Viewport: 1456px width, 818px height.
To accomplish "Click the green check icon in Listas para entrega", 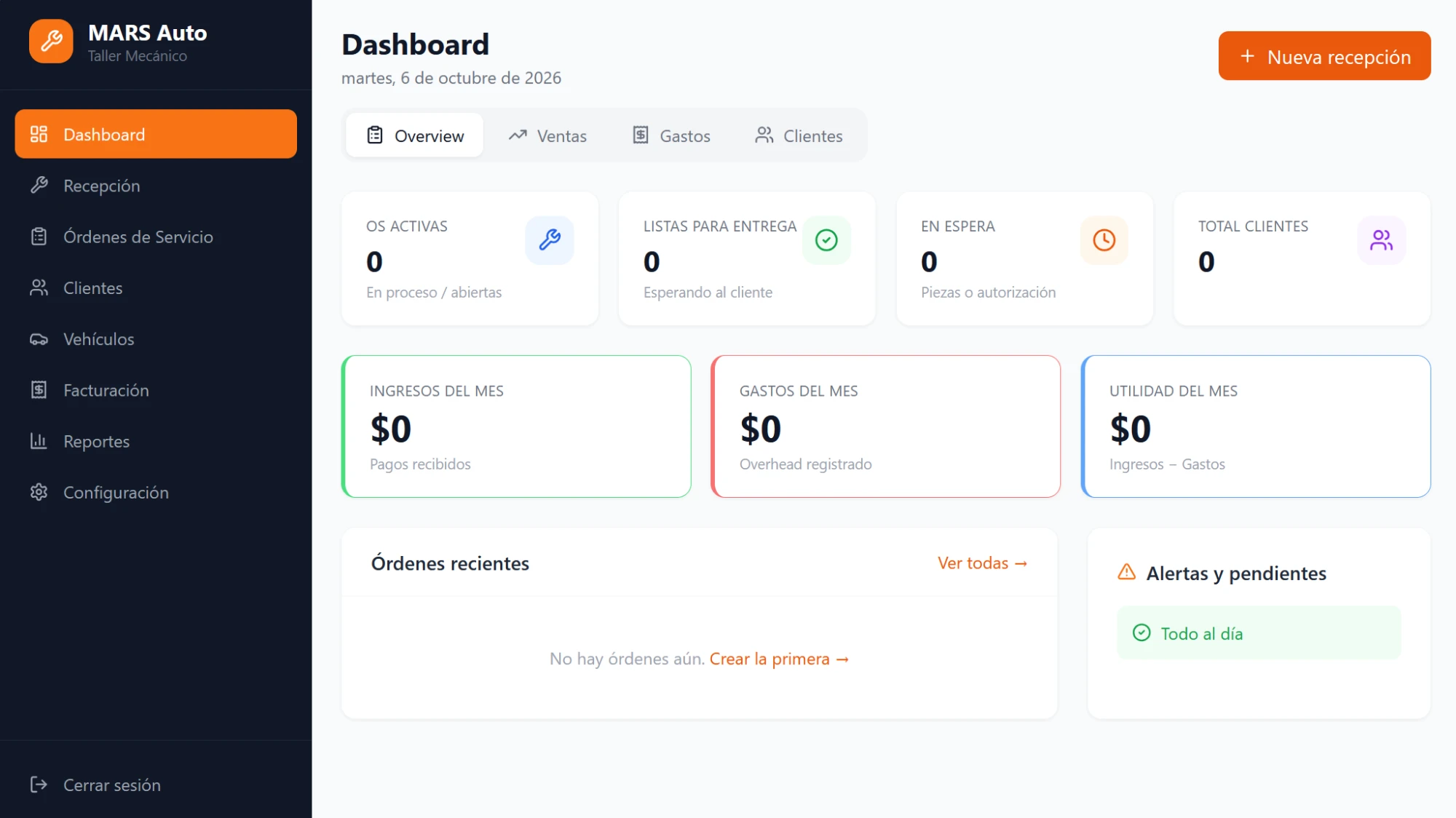I will (826, 240).
